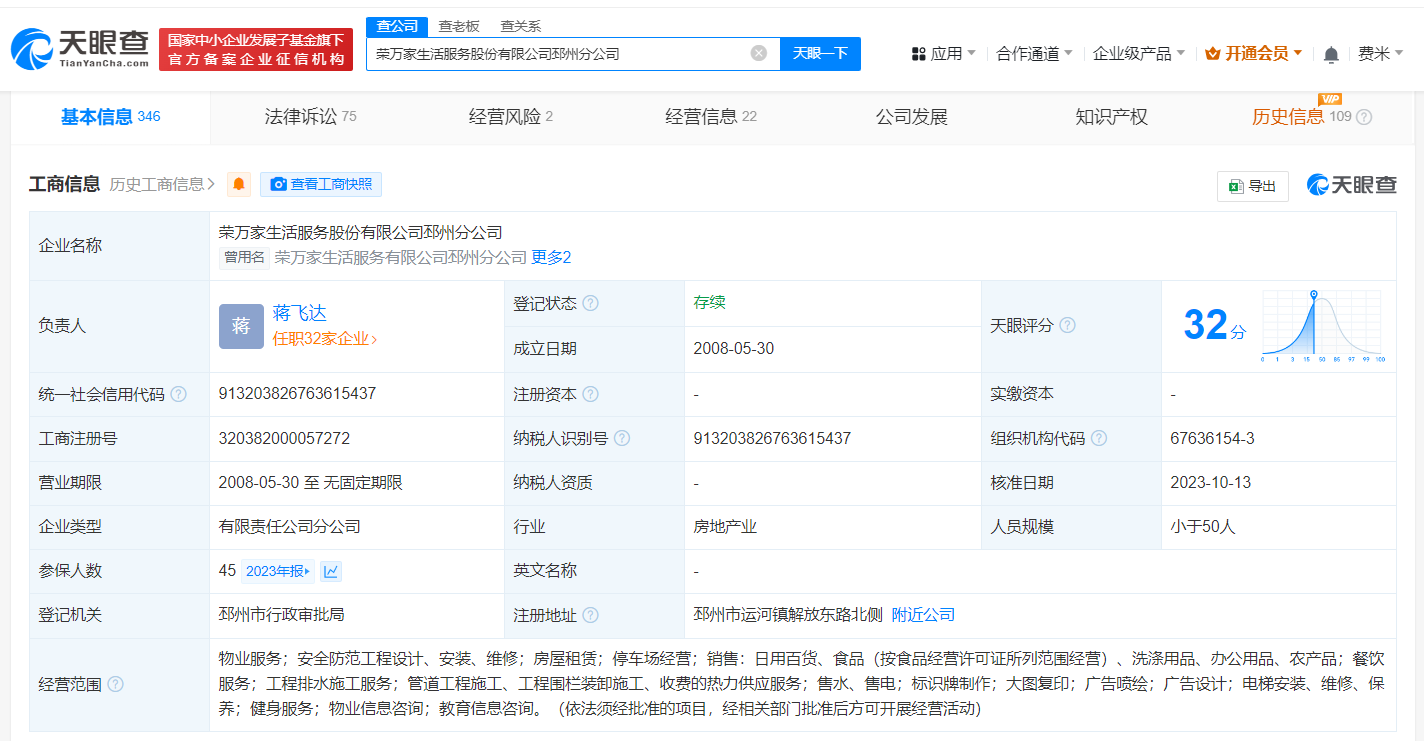Viewport: 1424px width, 741px height.
Task: Switch to the 知识产权 tab
Action: (1111, 116)
